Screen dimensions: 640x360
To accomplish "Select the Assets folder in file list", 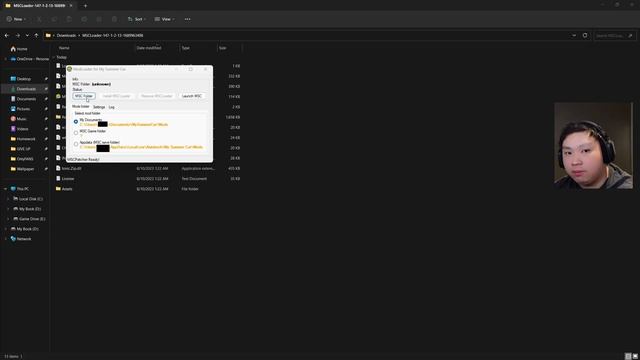I will tap(64, 189).
